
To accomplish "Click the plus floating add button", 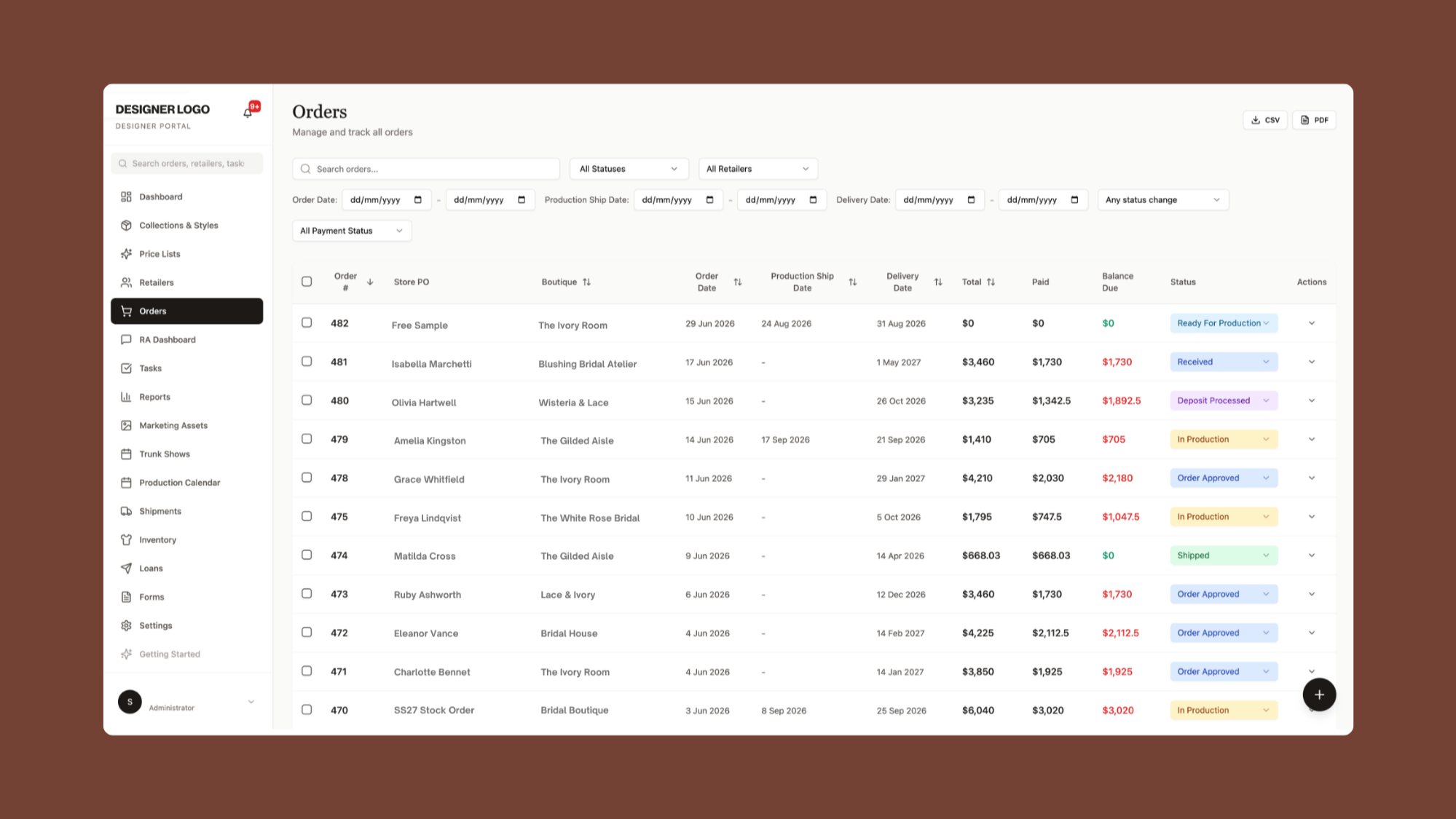I will pyautogui.click(x=1319, y=695).
